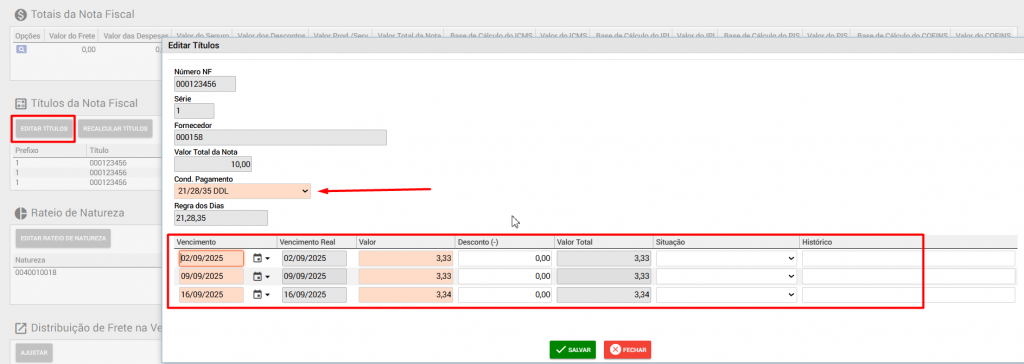Click the Fornecedor field 000158
The width and height of the screenshot is (1024, 364).
click(x=280, y=138)
